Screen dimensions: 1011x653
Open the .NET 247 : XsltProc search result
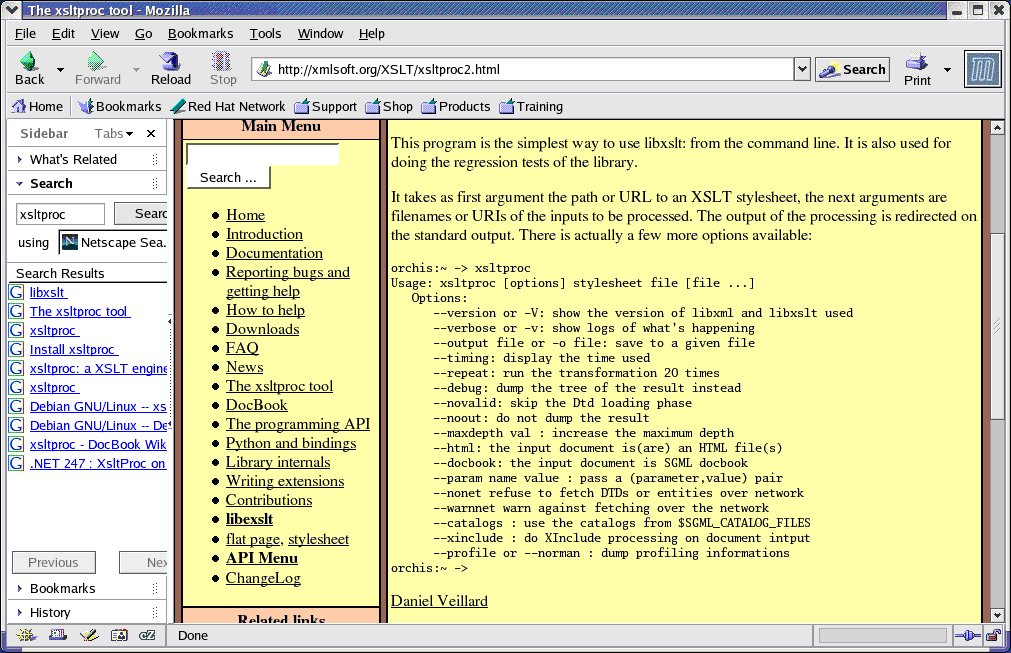tap(98, 463)
